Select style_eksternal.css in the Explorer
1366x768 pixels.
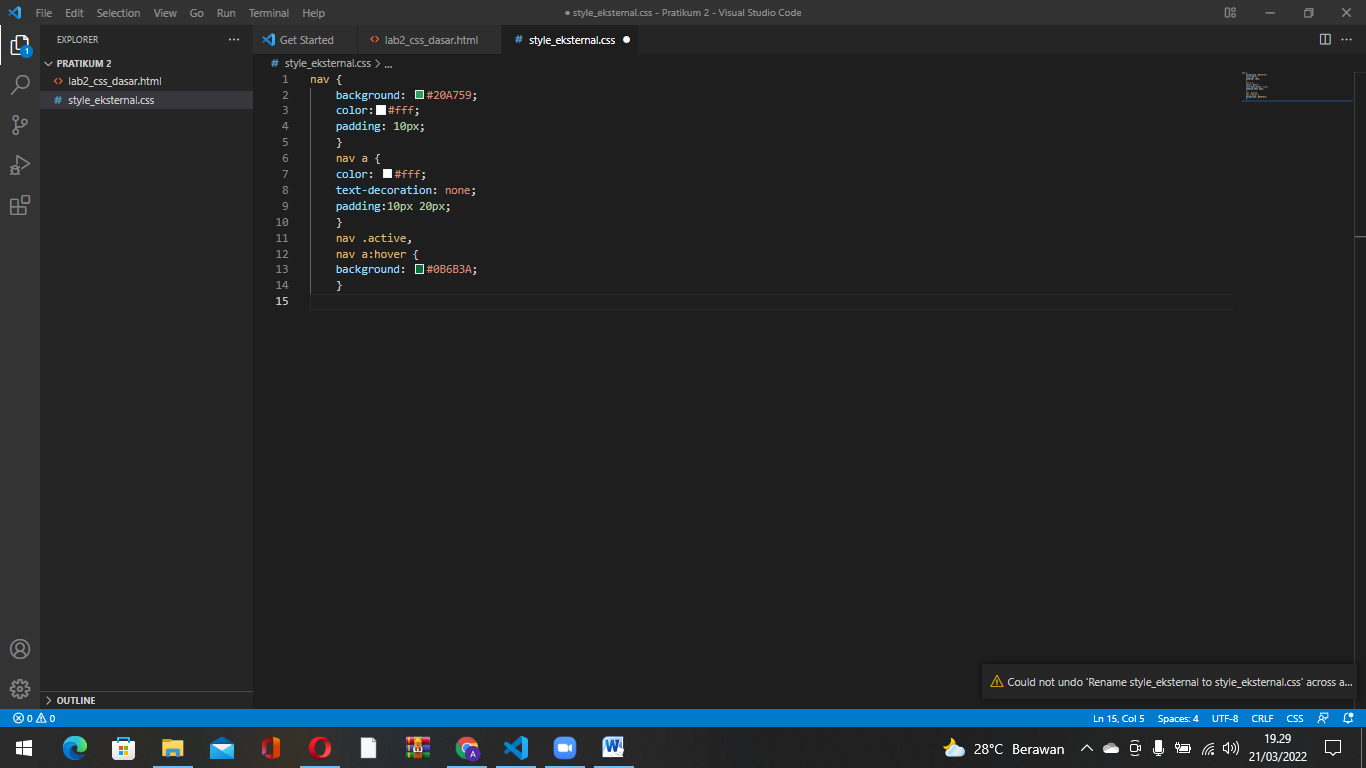(x=110, y=100)
